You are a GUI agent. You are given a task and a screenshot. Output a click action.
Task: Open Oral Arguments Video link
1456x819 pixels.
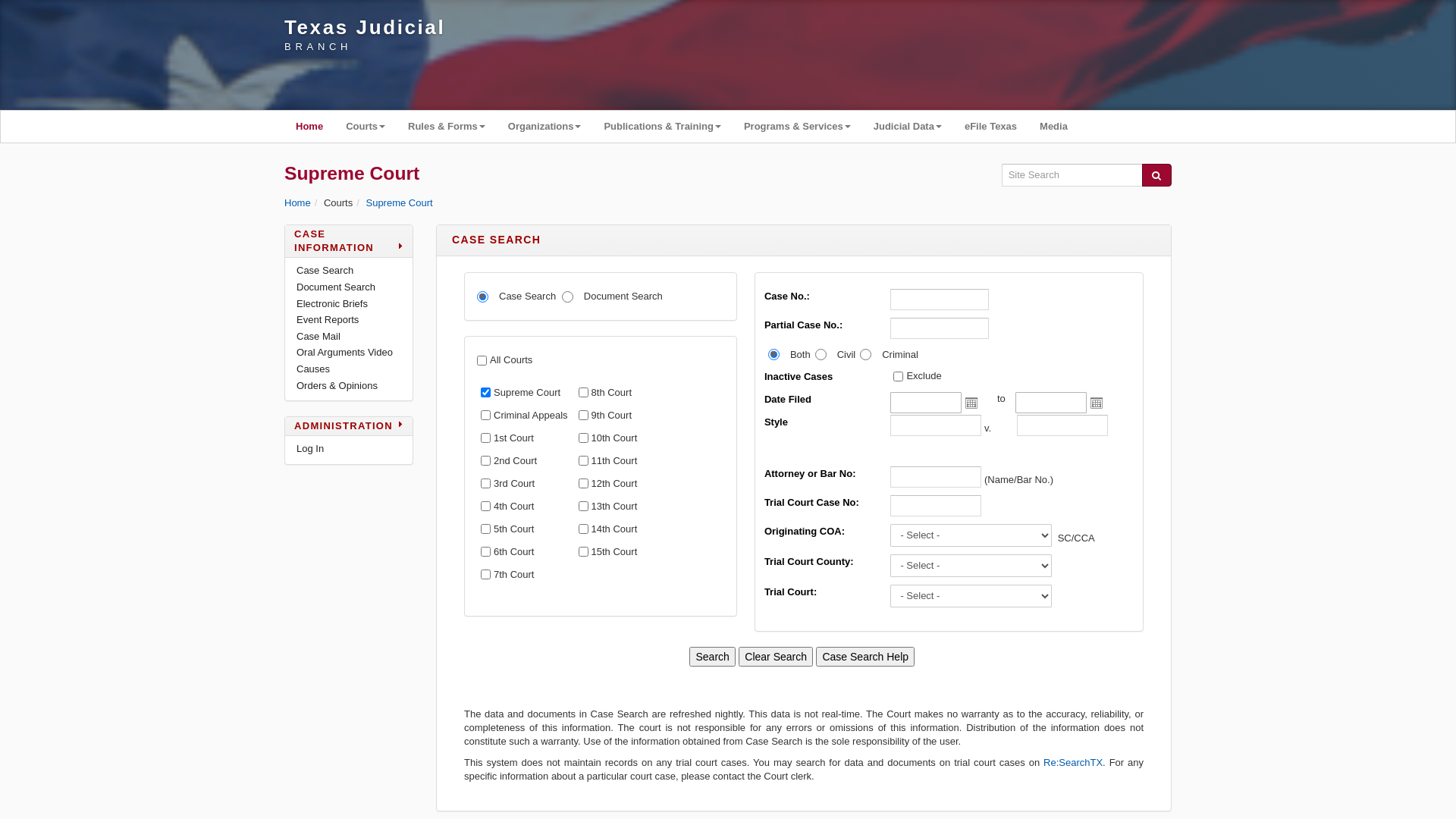(x=344, y=353)
